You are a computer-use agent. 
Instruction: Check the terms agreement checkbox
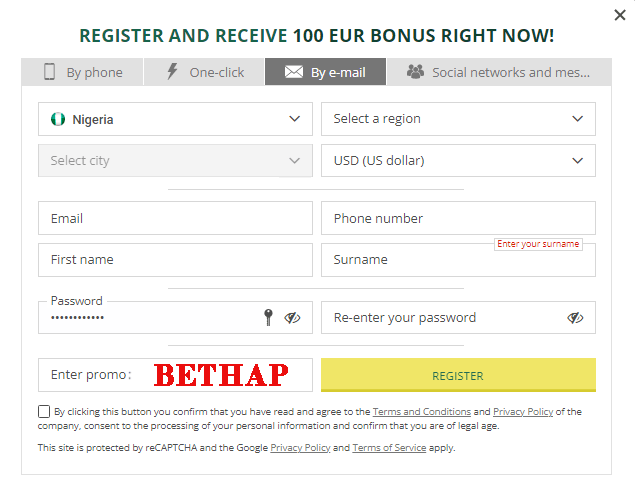(44, 411)
